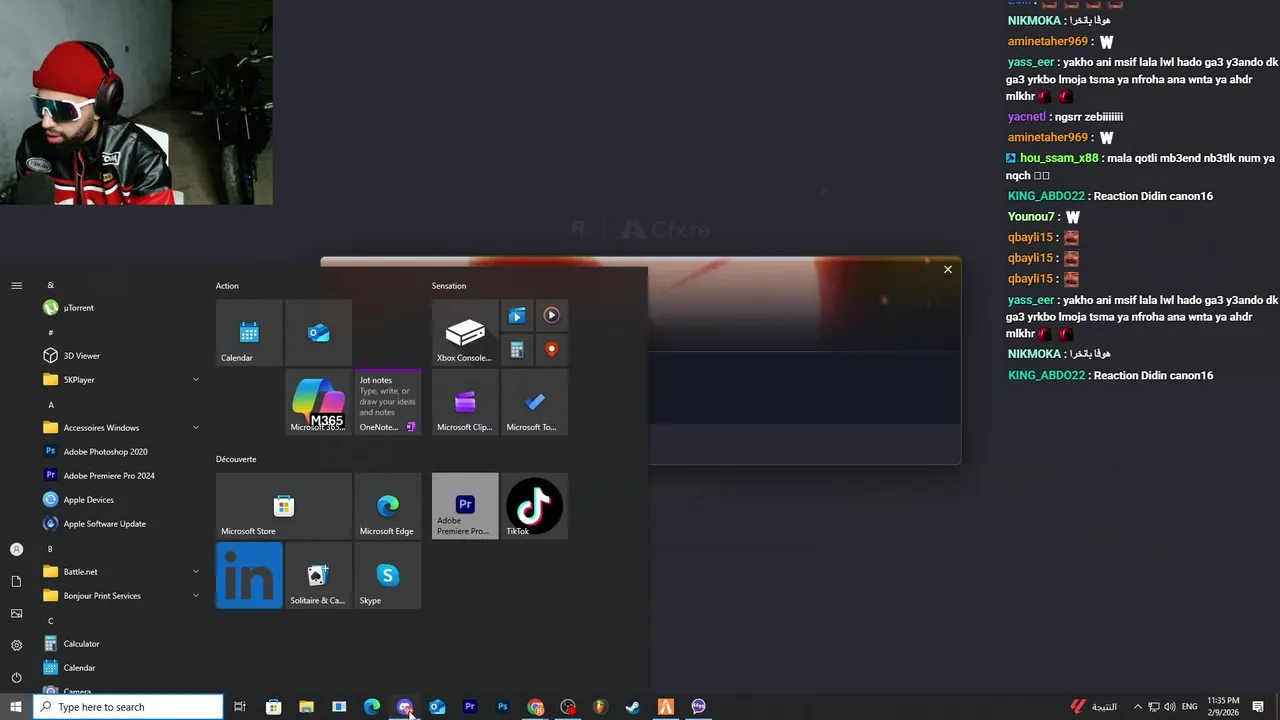Screen dimensions: 1280x720
Task: Open Documents shortcut in Start menu rail
Action: click(16, 581)
